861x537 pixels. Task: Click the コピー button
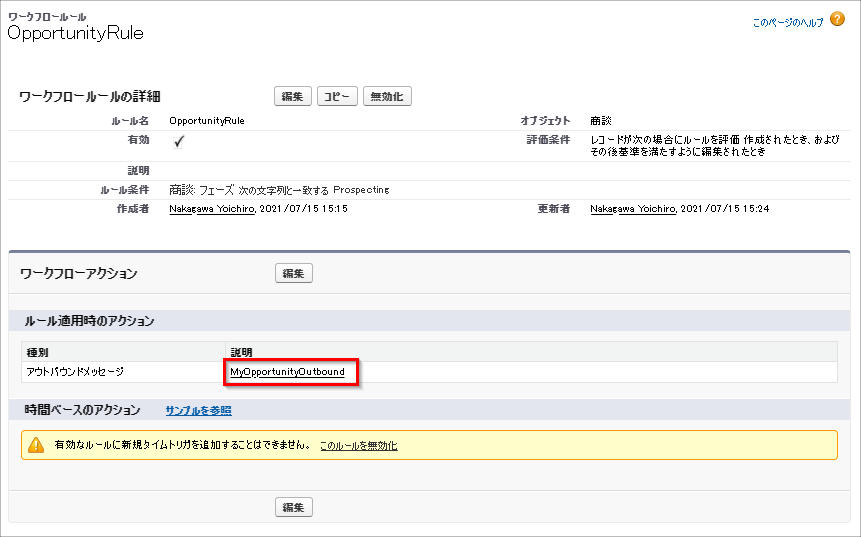(x=337, y=96)
